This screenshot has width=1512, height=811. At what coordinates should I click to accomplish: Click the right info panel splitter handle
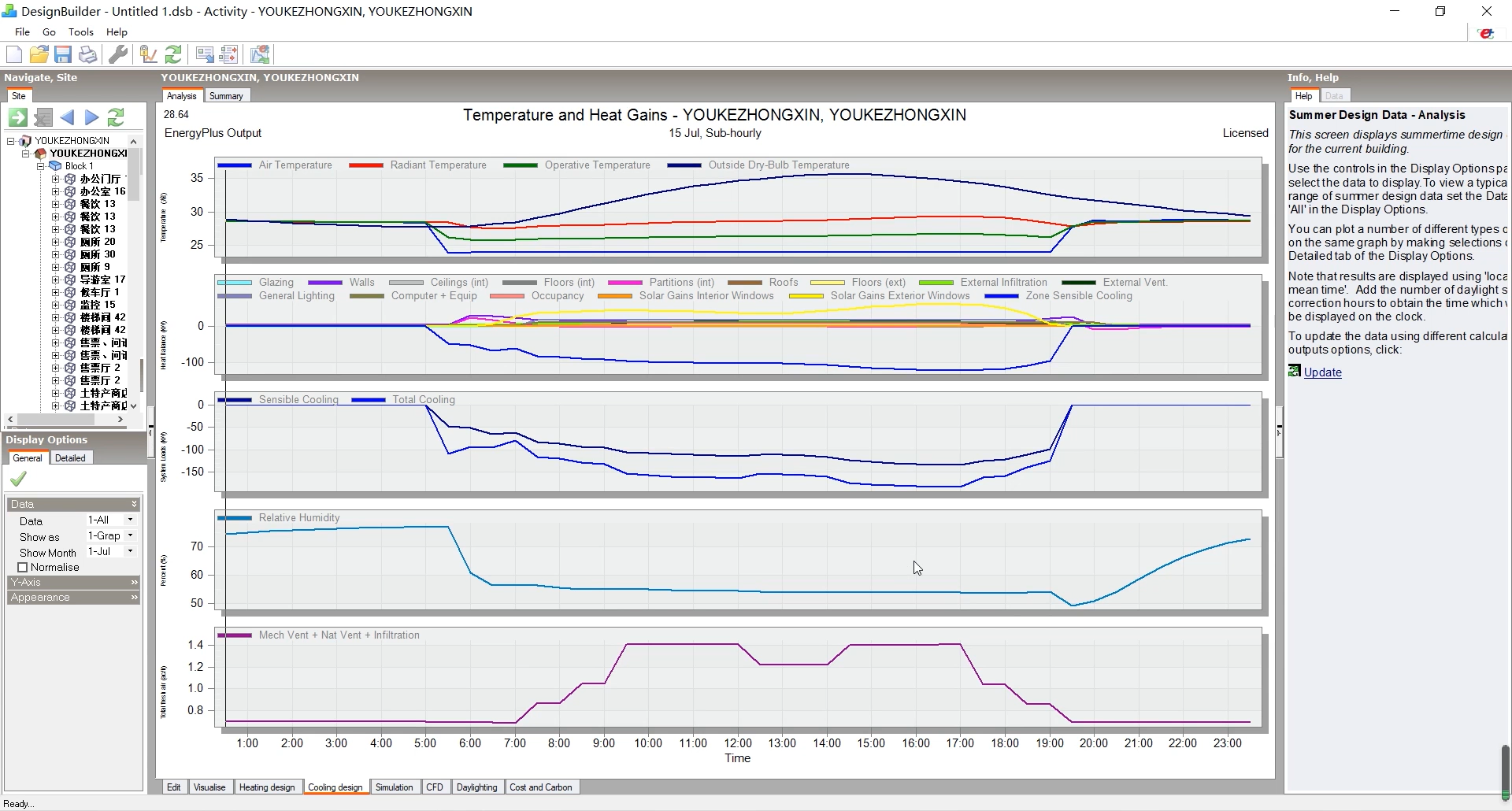1280,431
